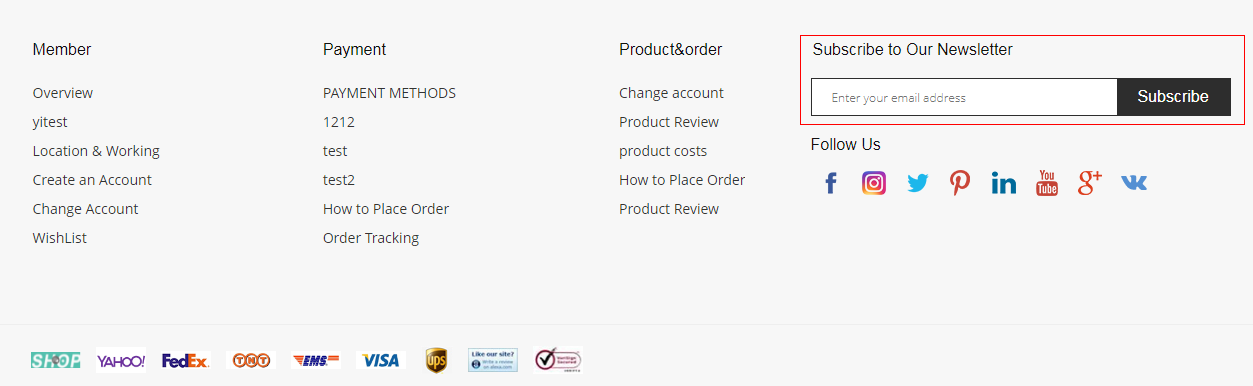Viewport: 1253px width, 386px height.
Task: Select the Create an Account link
Action: tap(92, 180)
